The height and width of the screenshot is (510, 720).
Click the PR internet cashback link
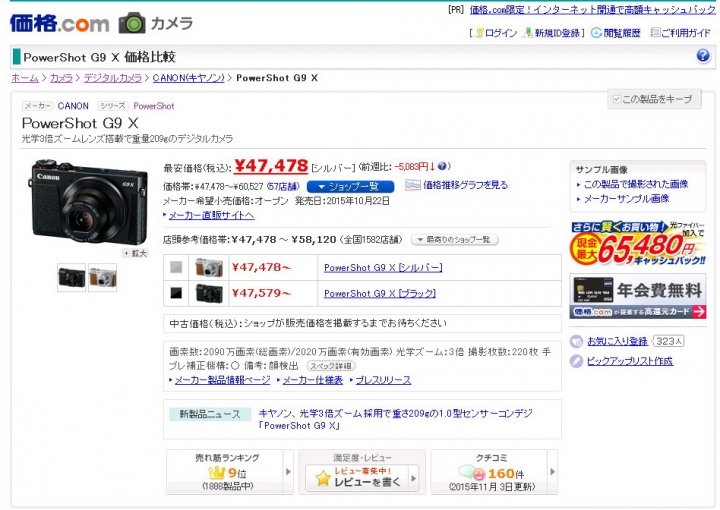tap(592, 10)
